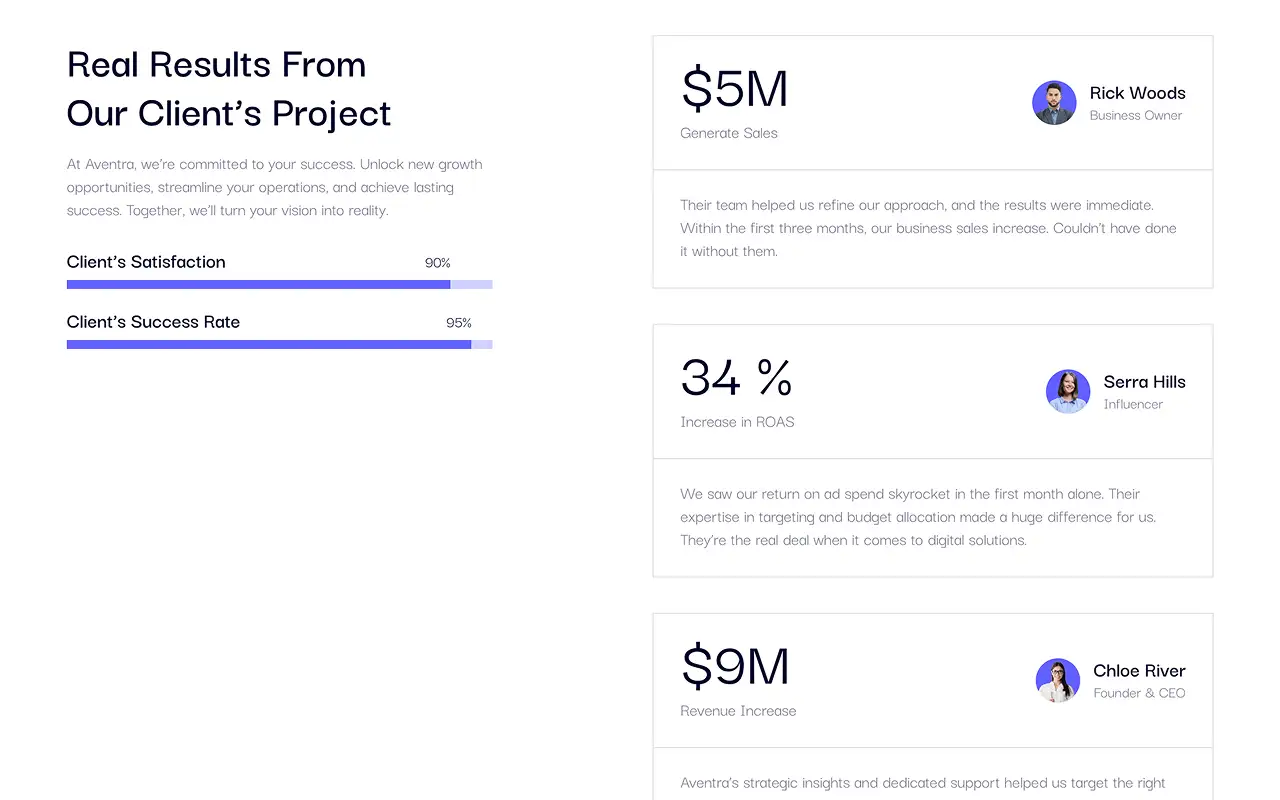Screen dimensions: 1280x800
Task: Click the $9M revenue figure
Action: pyautogui.click(x=735, y=666)
